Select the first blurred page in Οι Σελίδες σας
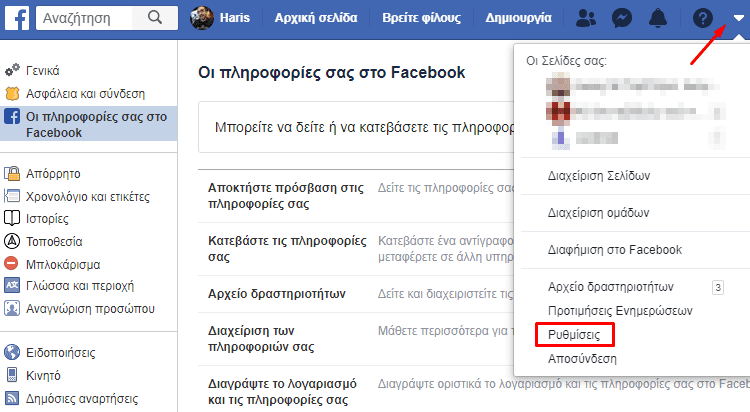Viewport: 750px width, 412px height. pos(635,87)
